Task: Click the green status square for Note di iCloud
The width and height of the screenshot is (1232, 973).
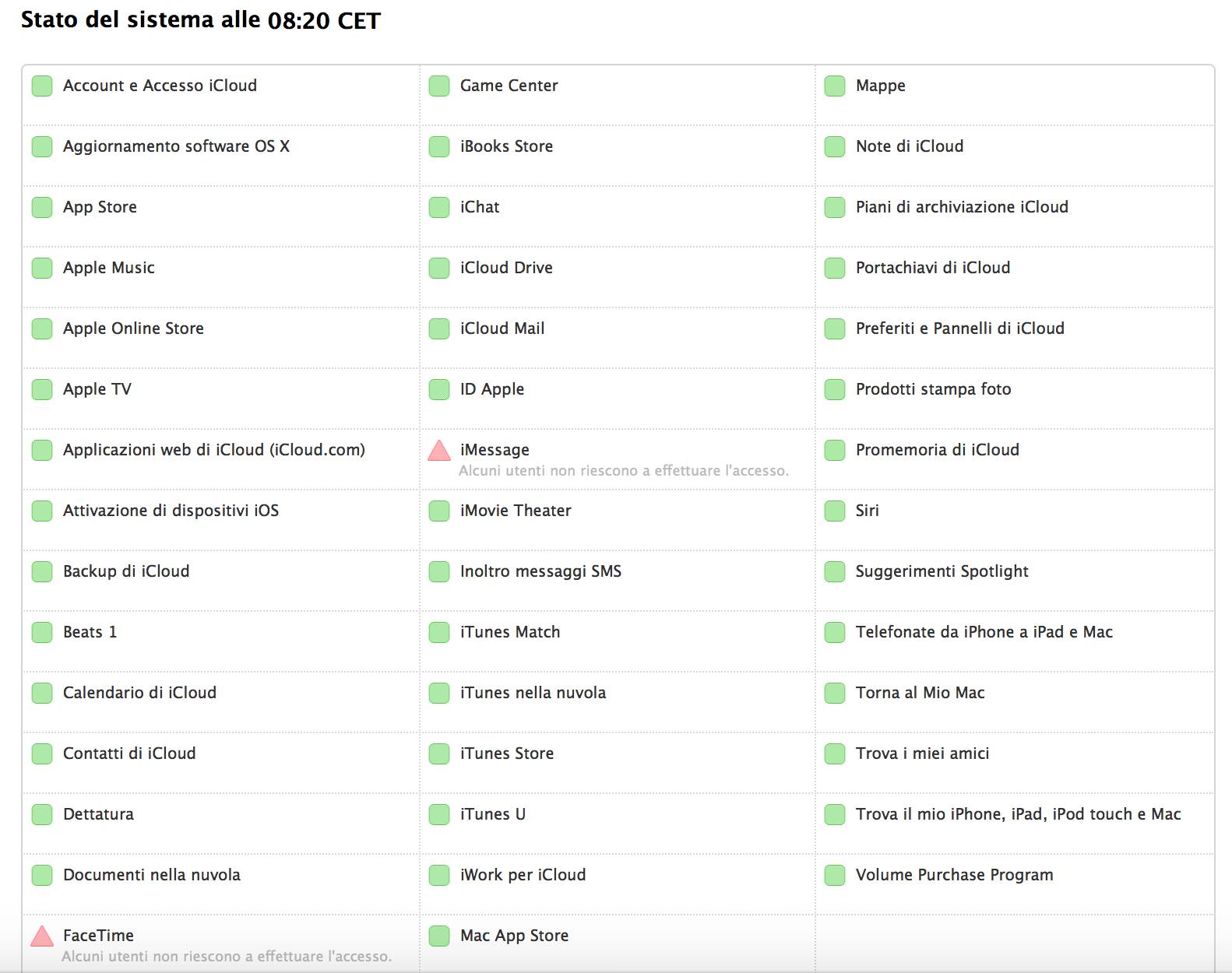Action: [835, 146]
